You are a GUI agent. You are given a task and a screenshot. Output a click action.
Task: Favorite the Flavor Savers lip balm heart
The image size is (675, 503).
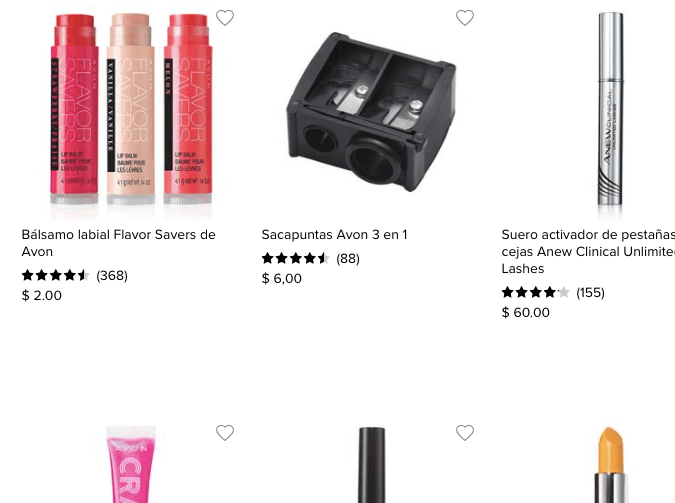pyautogui.click(x=225, y=18)
